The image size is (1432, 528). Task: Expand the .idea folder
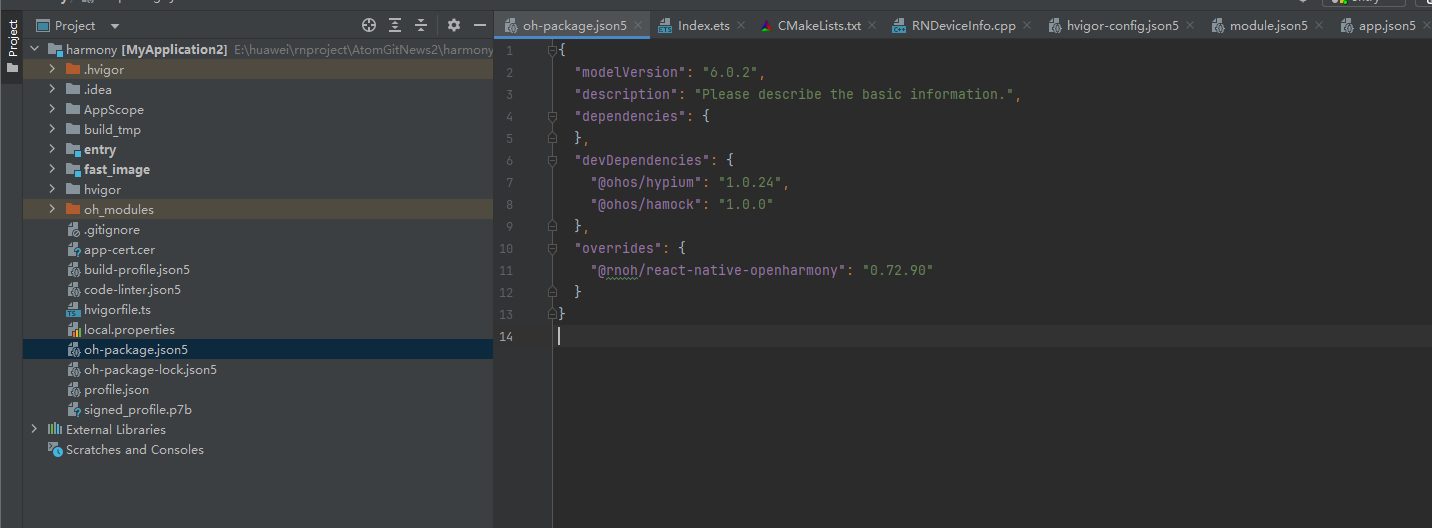click(x=53, y=90)
